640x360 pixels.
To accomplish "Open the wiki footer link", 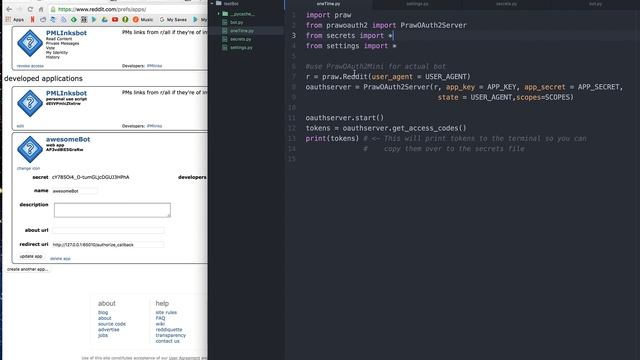I will click(x=160, y=324).
